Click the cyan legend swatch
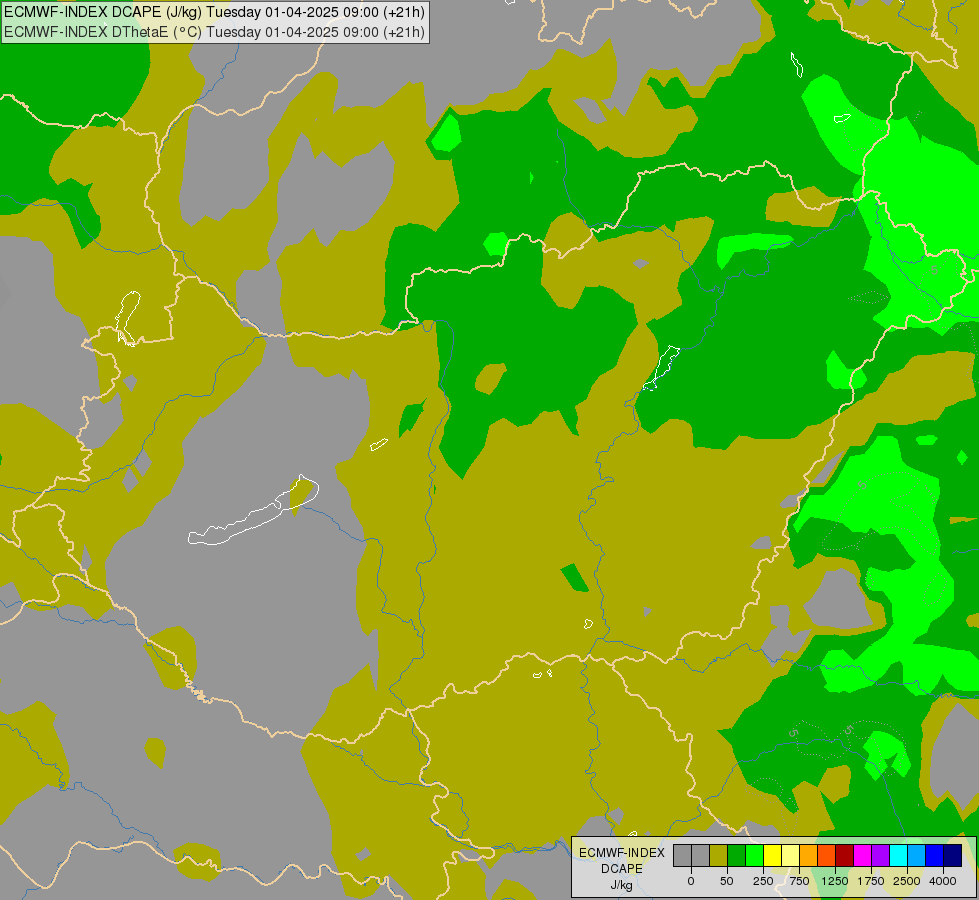979x900 pixels. point(898,855)
